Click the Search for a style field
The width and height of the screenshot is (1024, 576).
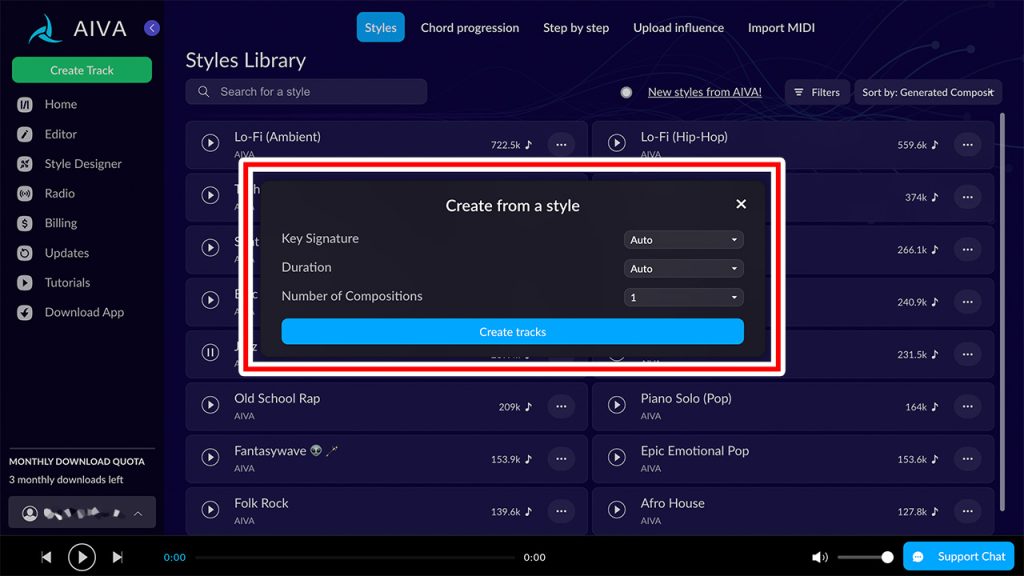coord(306,92)
